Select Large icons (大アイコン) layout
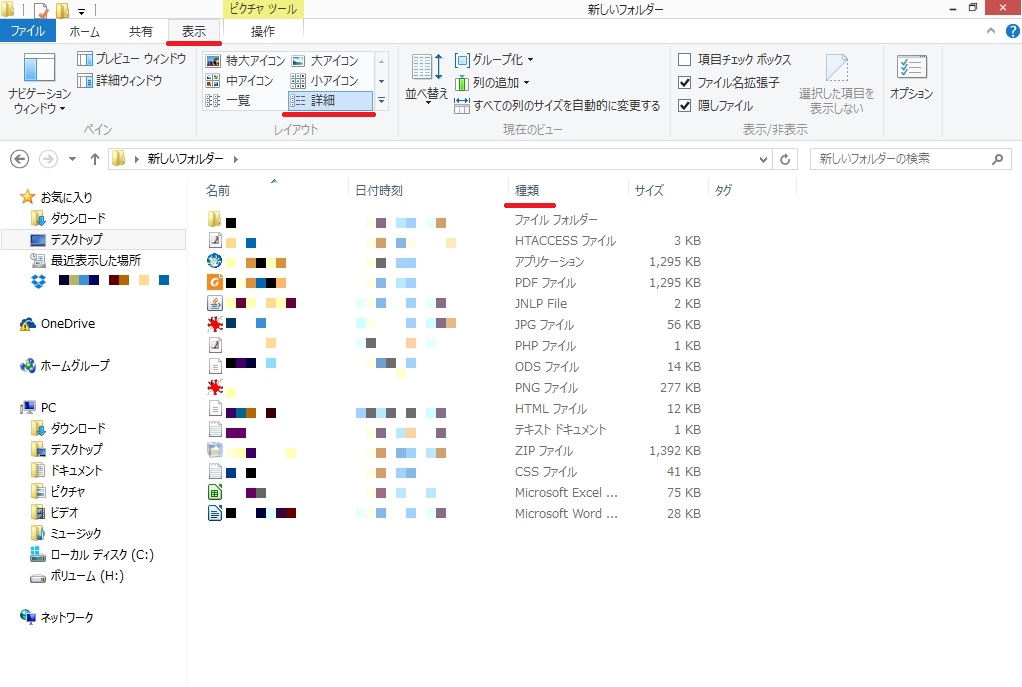Viewport: 1022px width, 687px height. [x=325, y=61]
